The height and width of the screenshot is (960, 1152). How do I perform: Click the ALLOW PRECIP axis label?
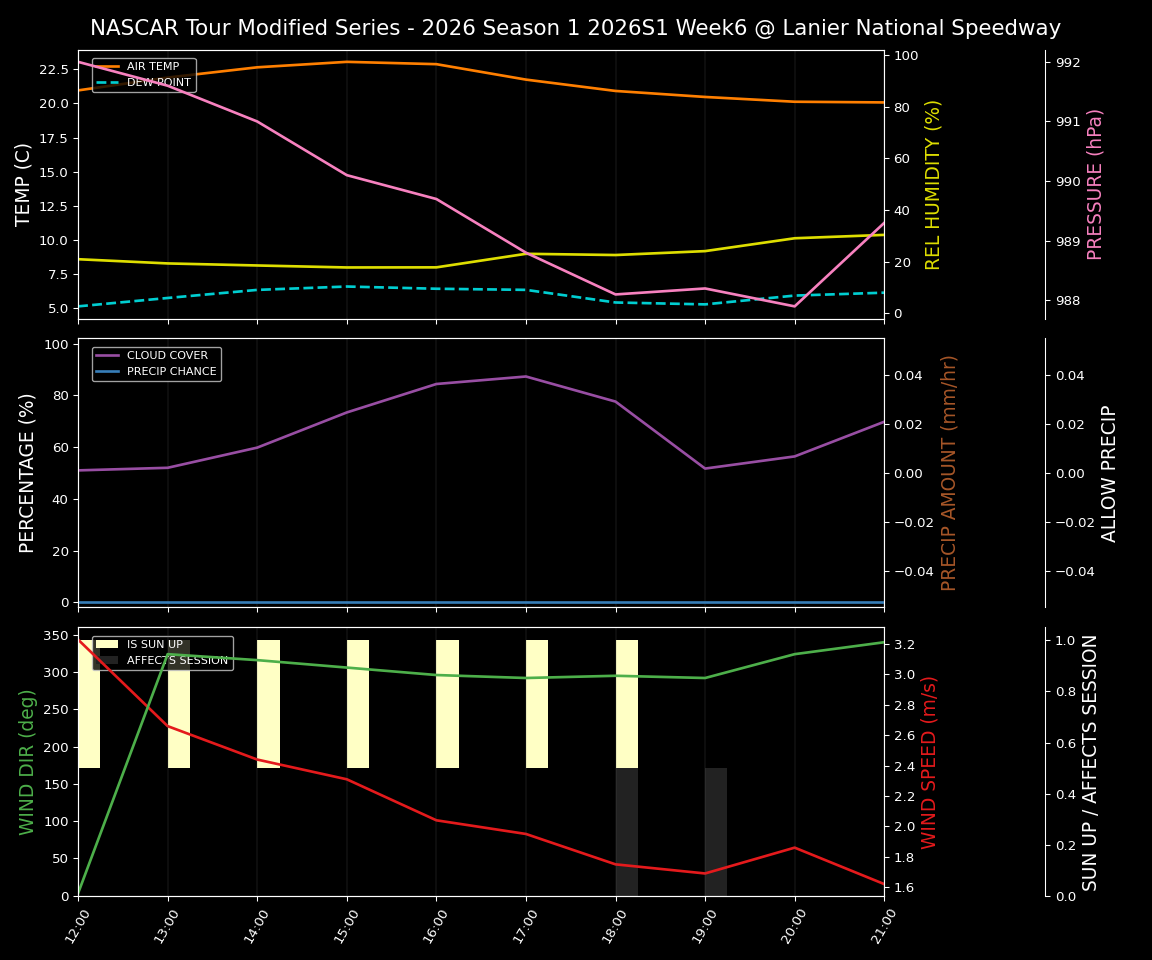tap(1109, 470)
